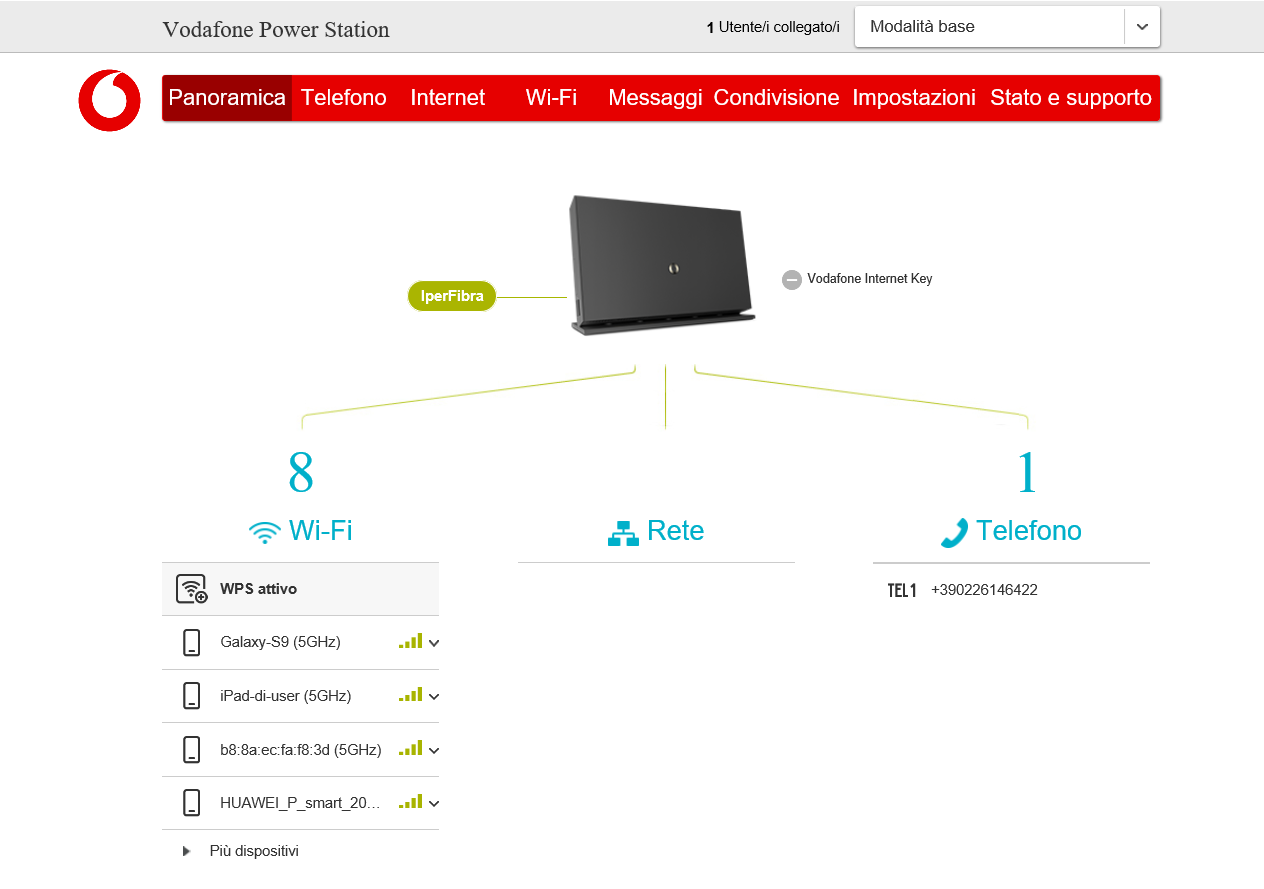Open the Modalità base dropdown
The width and height of the screenshot is (1264, 889).
[1007, 27]
